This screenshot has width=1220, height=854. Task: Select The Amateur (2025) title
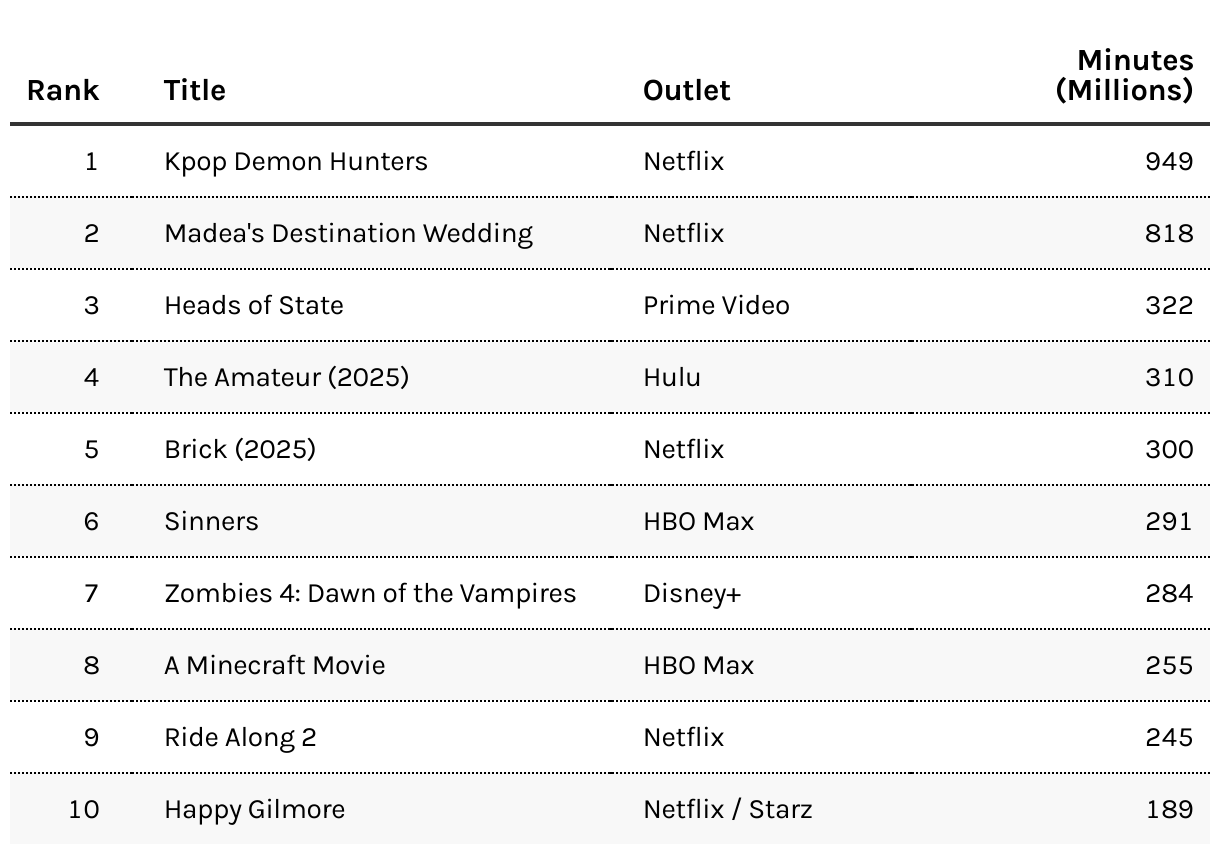(287, 377)
